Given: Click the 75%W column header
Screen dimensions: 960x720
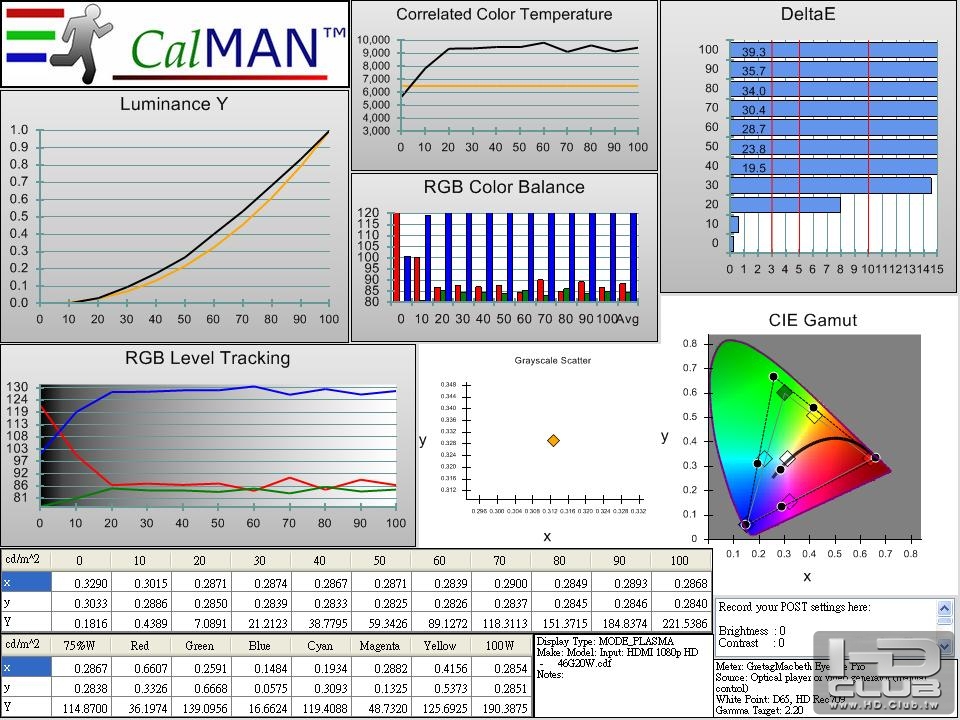Looking at the screenshot, I should click(81, 645).
